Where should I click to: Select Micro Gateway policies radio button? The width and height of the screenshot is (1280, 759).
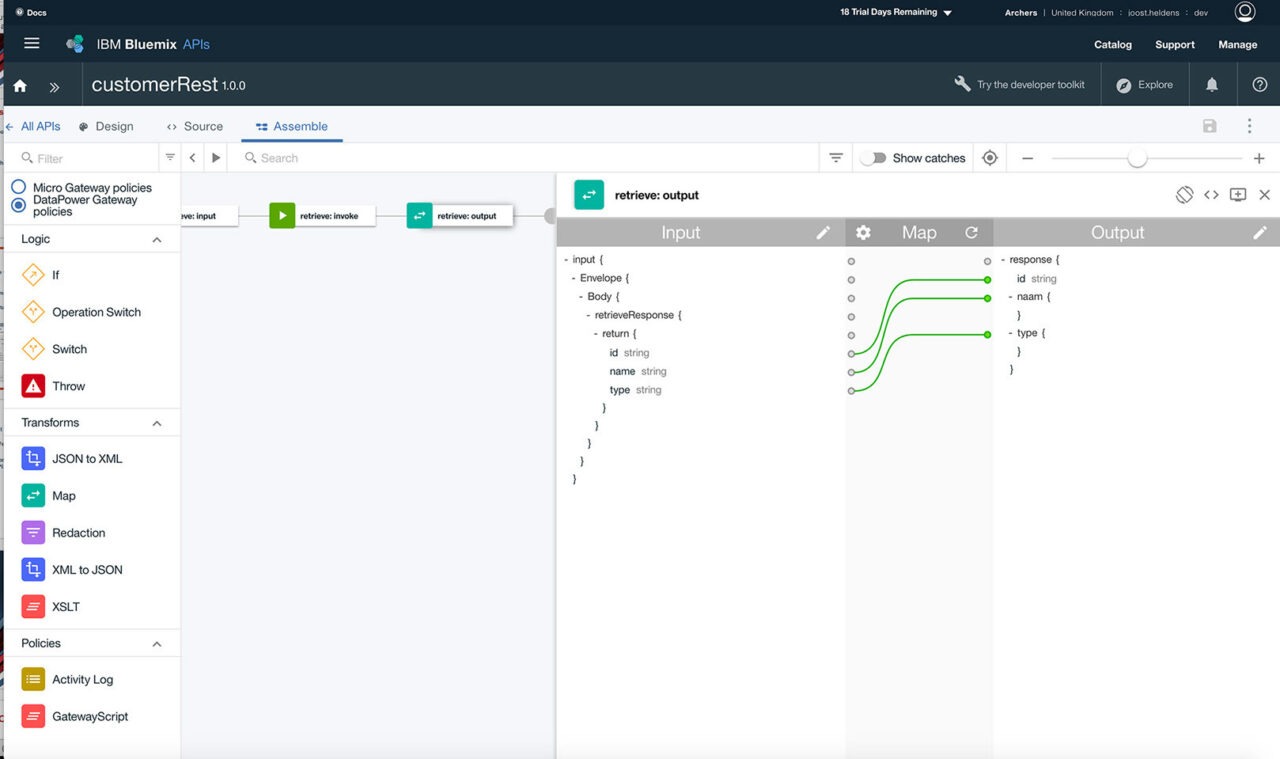click(x=18, y=187)
